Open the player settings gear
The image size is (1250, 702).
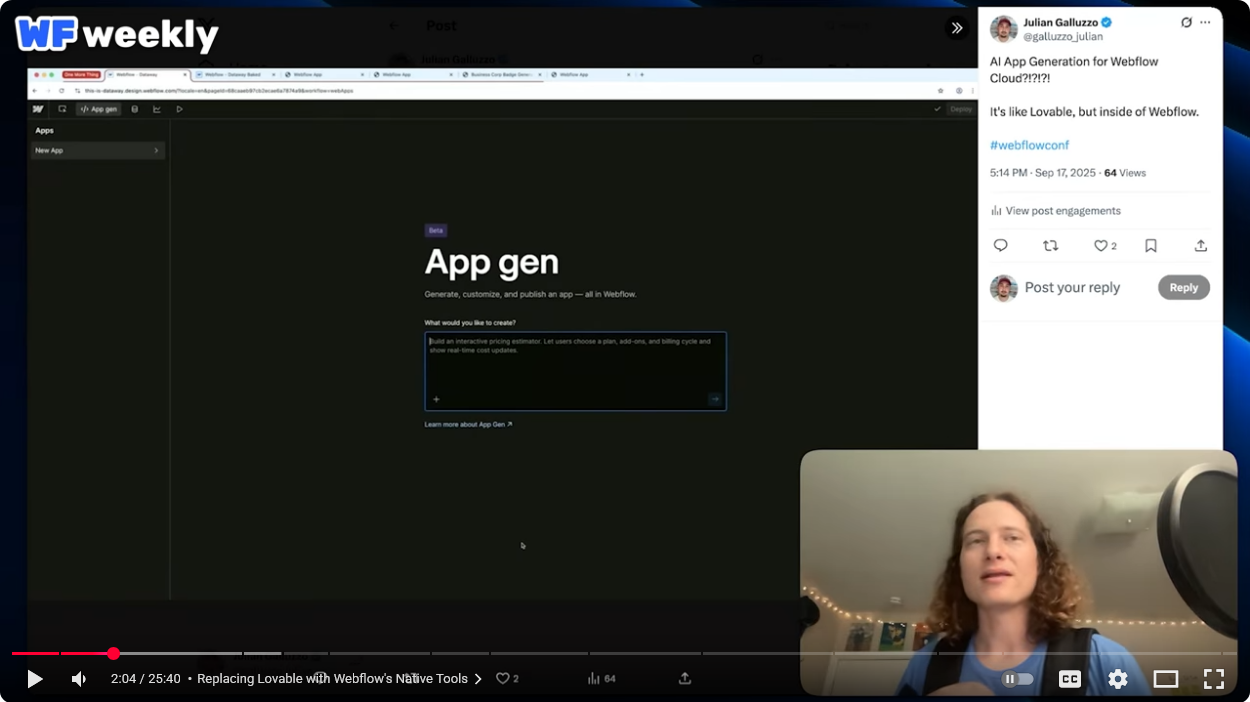pos(1118,679)
